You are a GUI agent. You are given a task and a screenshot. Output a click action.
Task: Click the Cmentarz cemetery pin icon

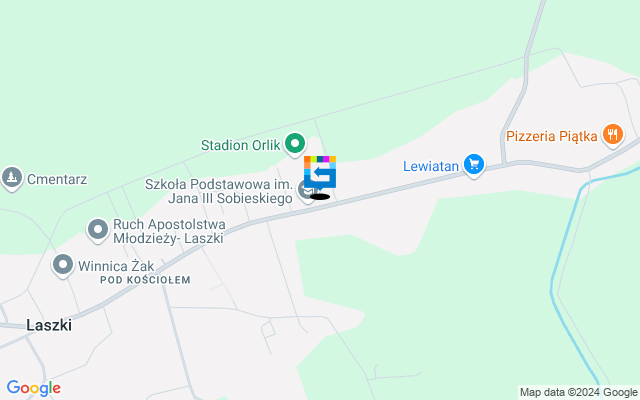12,178
